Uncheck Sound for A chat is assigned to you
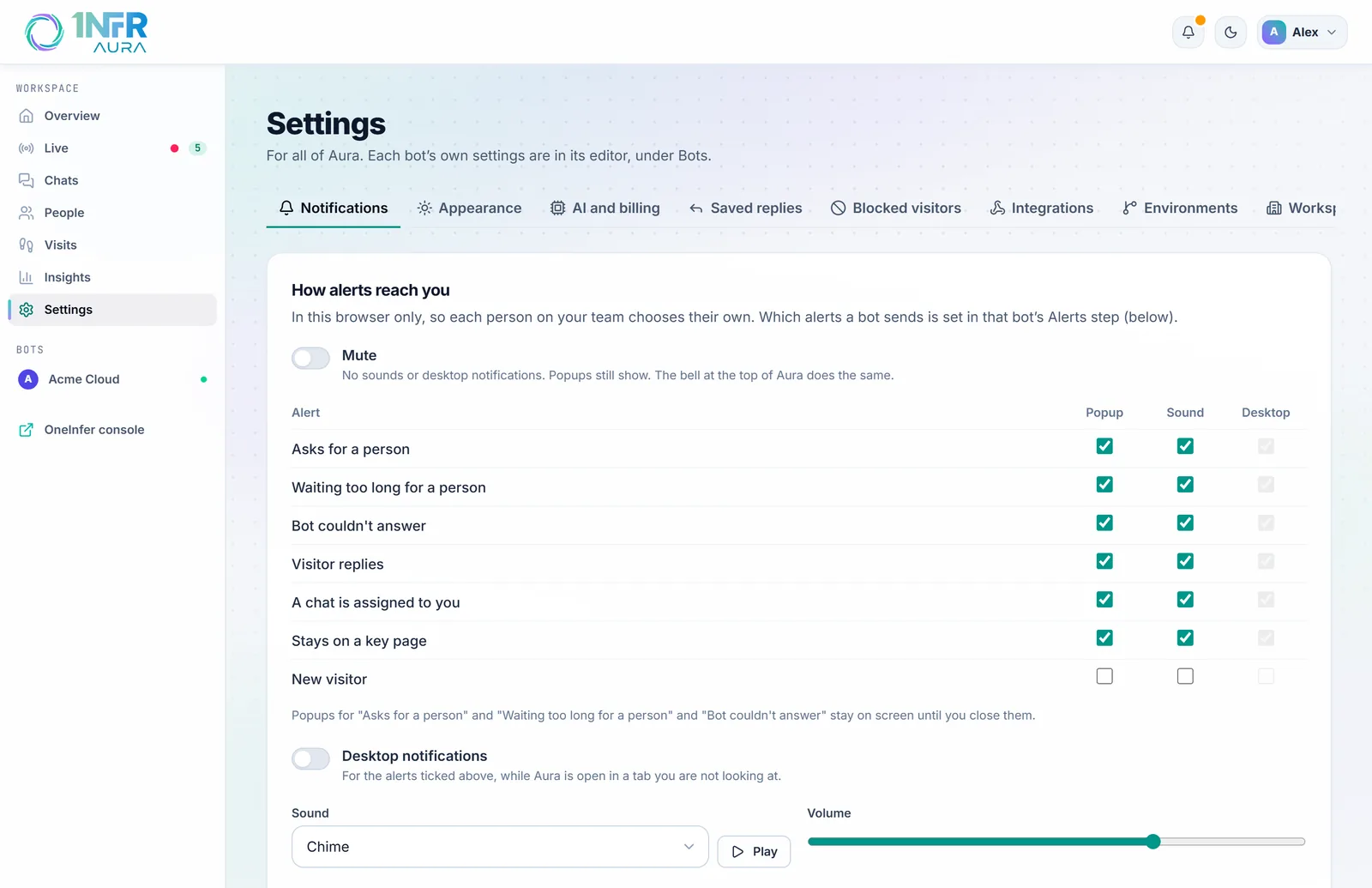 tap(1185, 600)
